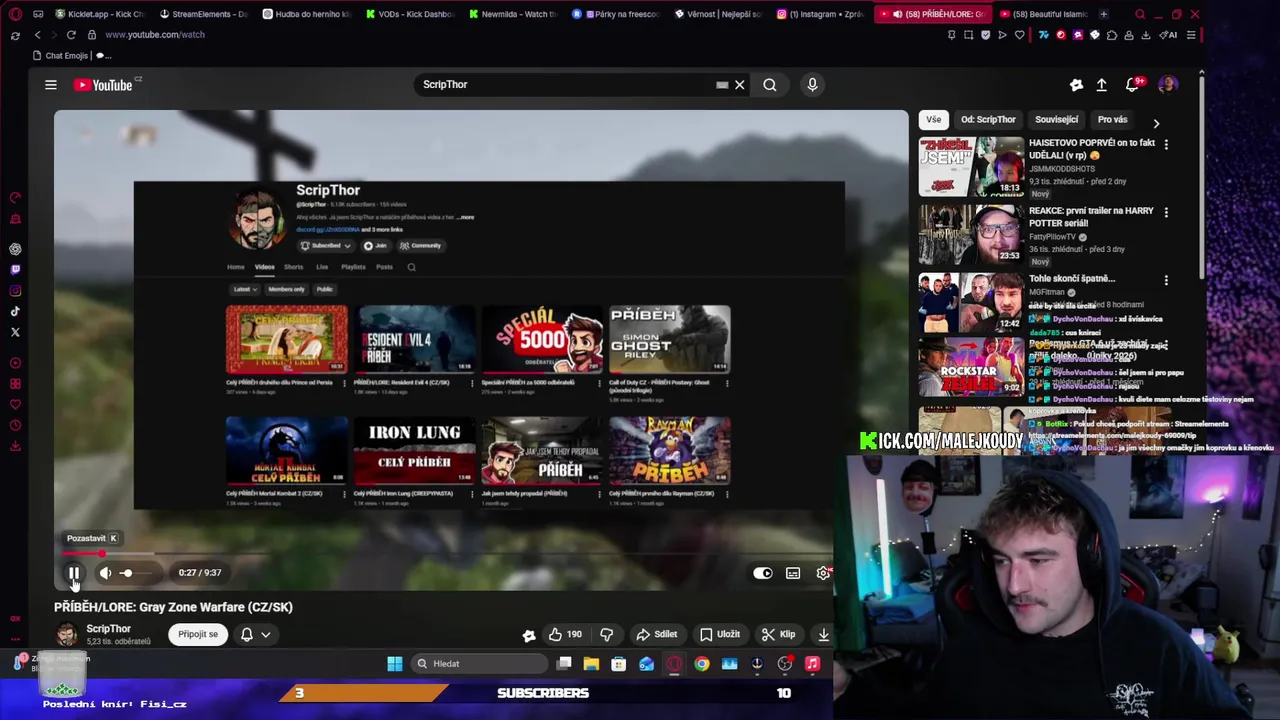1280x720 pixels.
Task: Click the ScripThor channel name under the video
Action: [x=108, y=629]
